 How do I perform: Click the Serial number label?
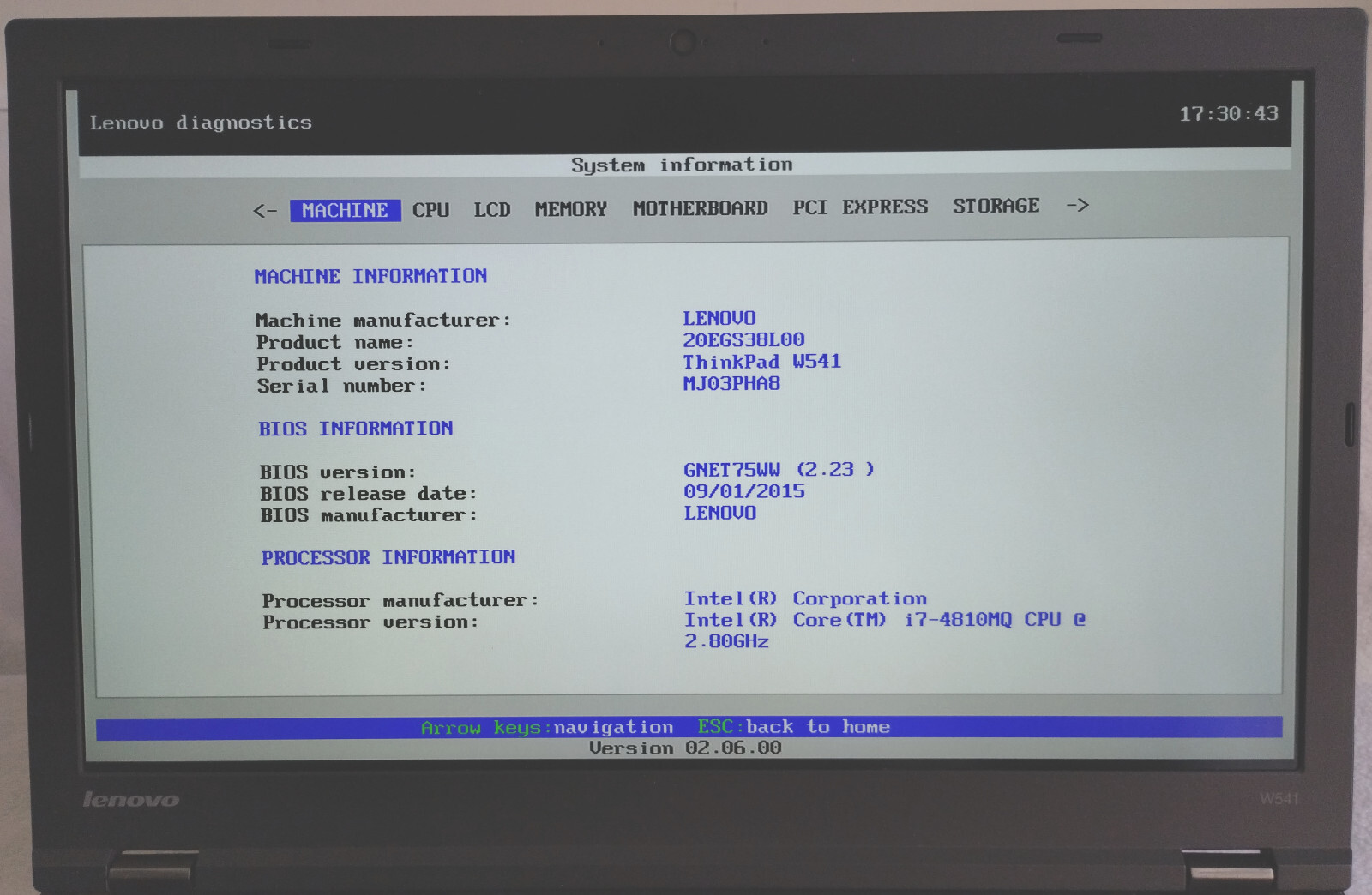(x=341, y=386)
